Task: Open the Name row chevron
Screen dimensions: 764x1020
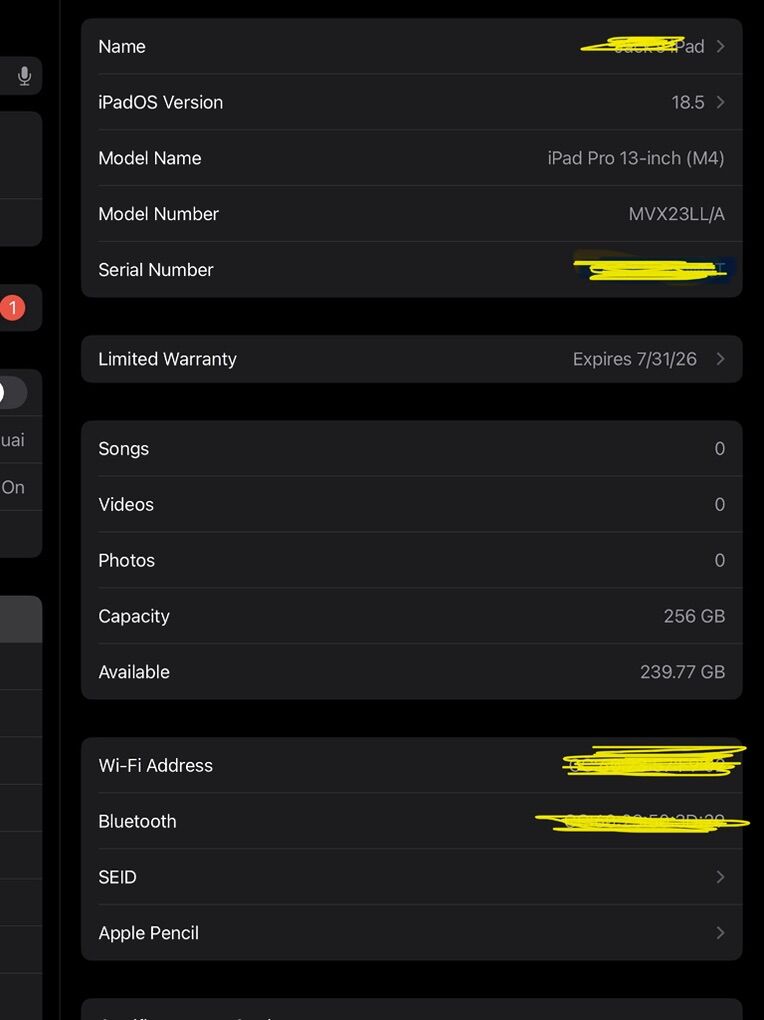Action: [x=720, y=47]
